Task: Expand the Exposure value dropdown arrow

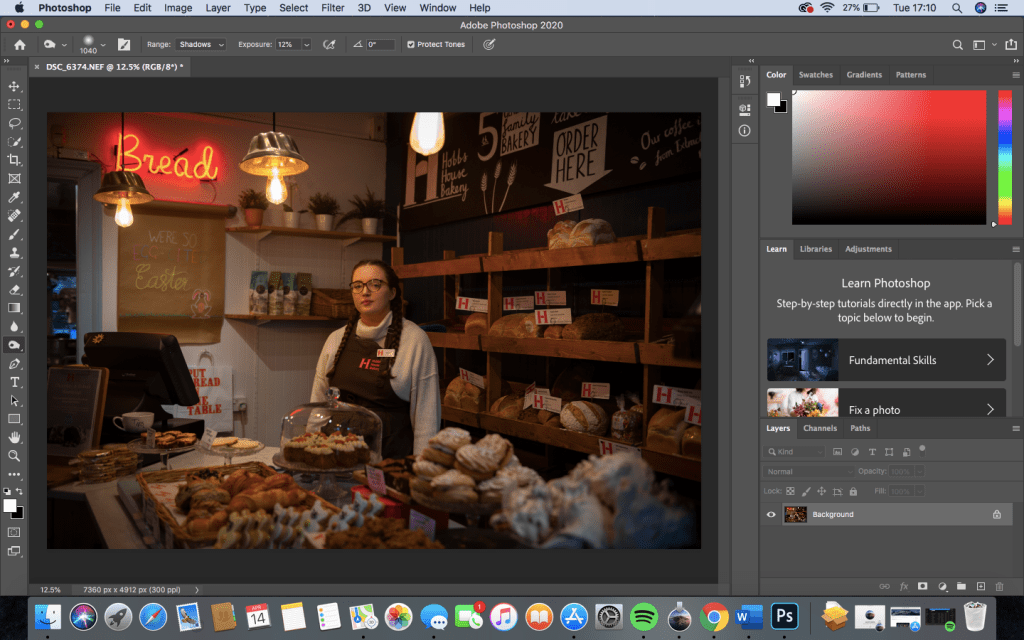Action: tap(306, 45)
